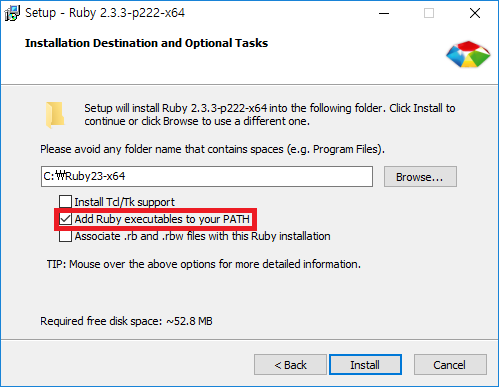Click the Ruby gem logo
This screenshot has width=499, height=387.
[x=468, y=55]
